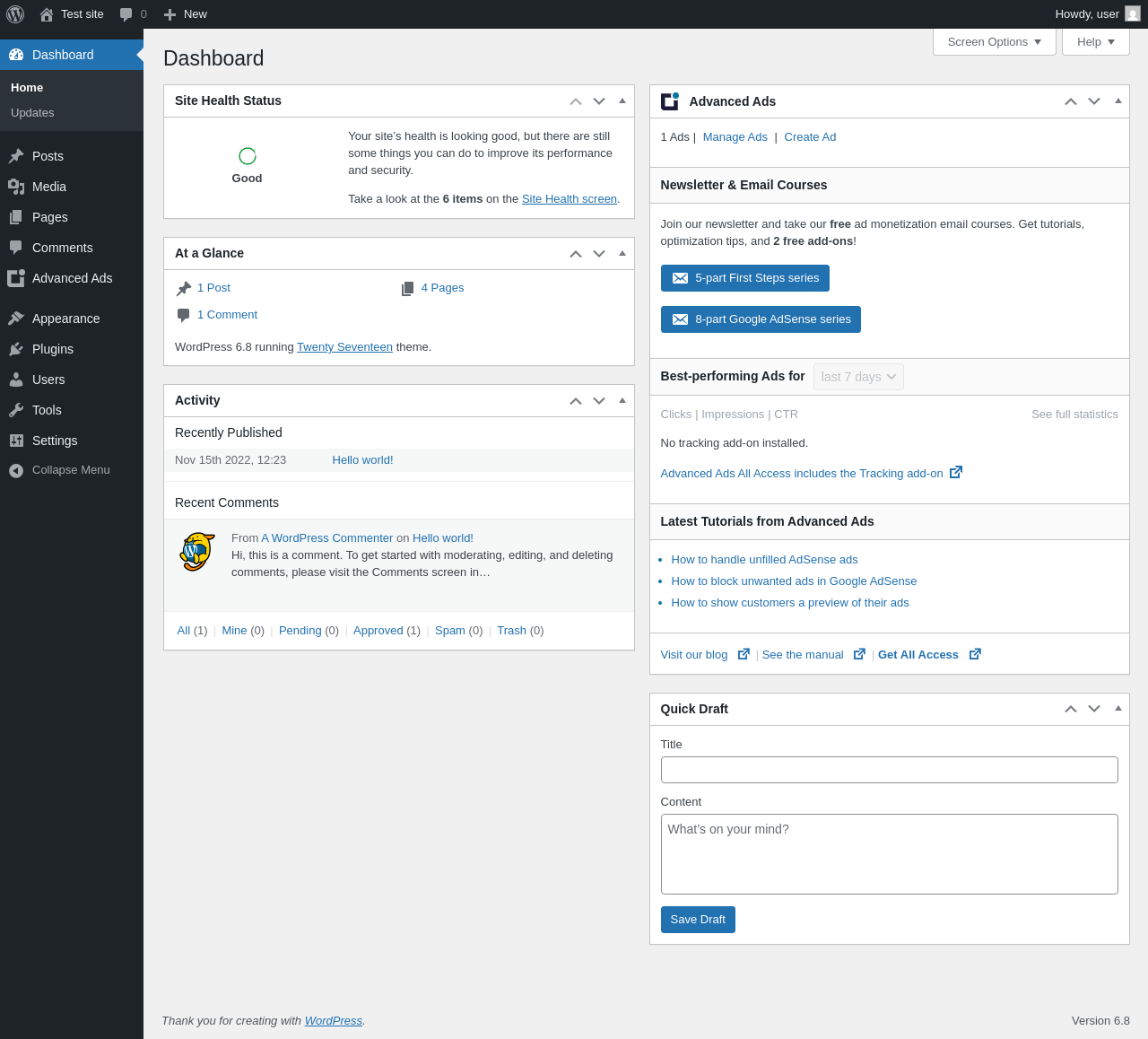
Task: Open comments bubble in admin bar
Action: click(x=126, y=14)
